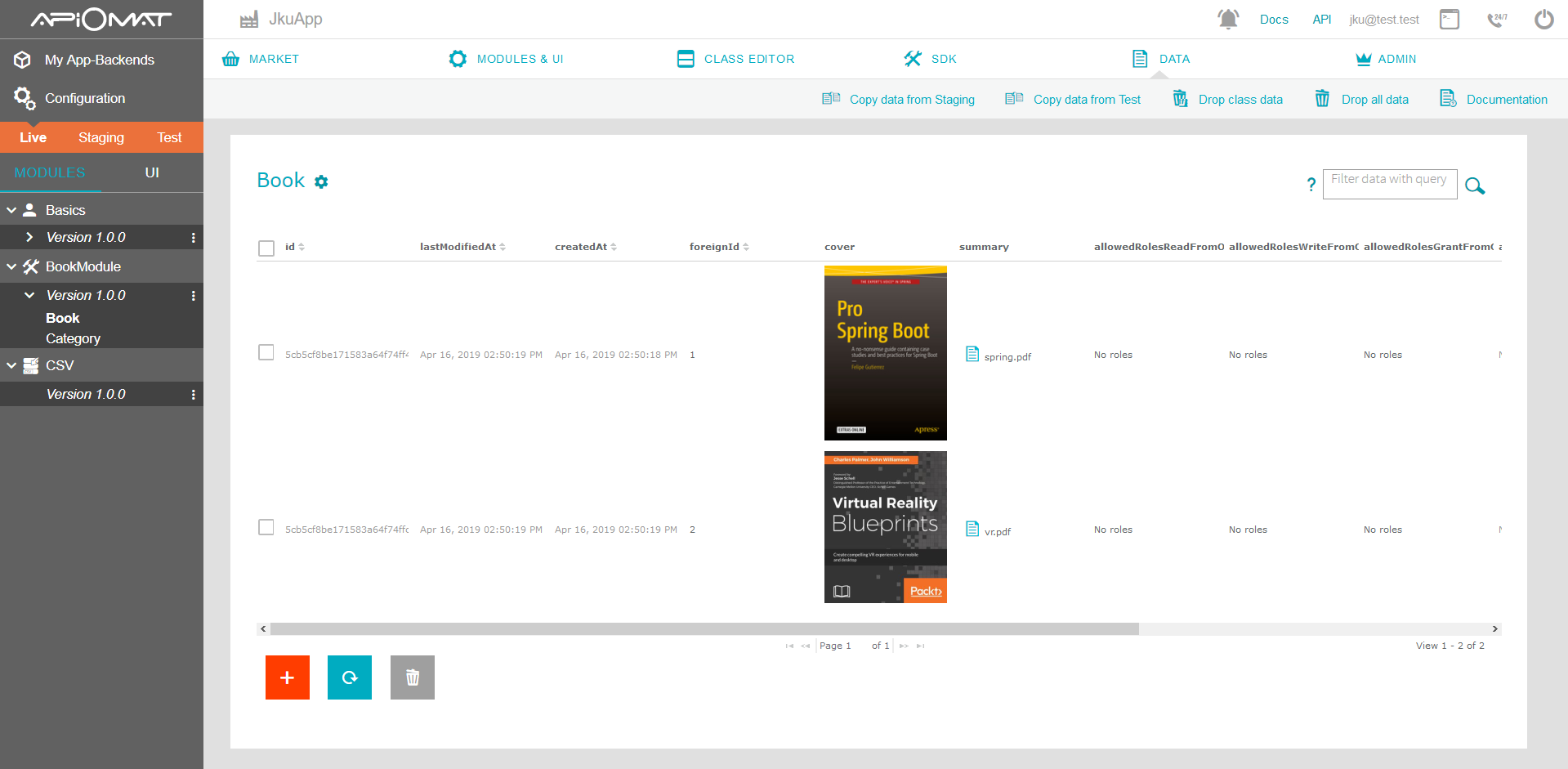Open BookModule Version 1.0.0 options menu
The width and height of the screenshot is (1568, 769).
tap(193, 296)
